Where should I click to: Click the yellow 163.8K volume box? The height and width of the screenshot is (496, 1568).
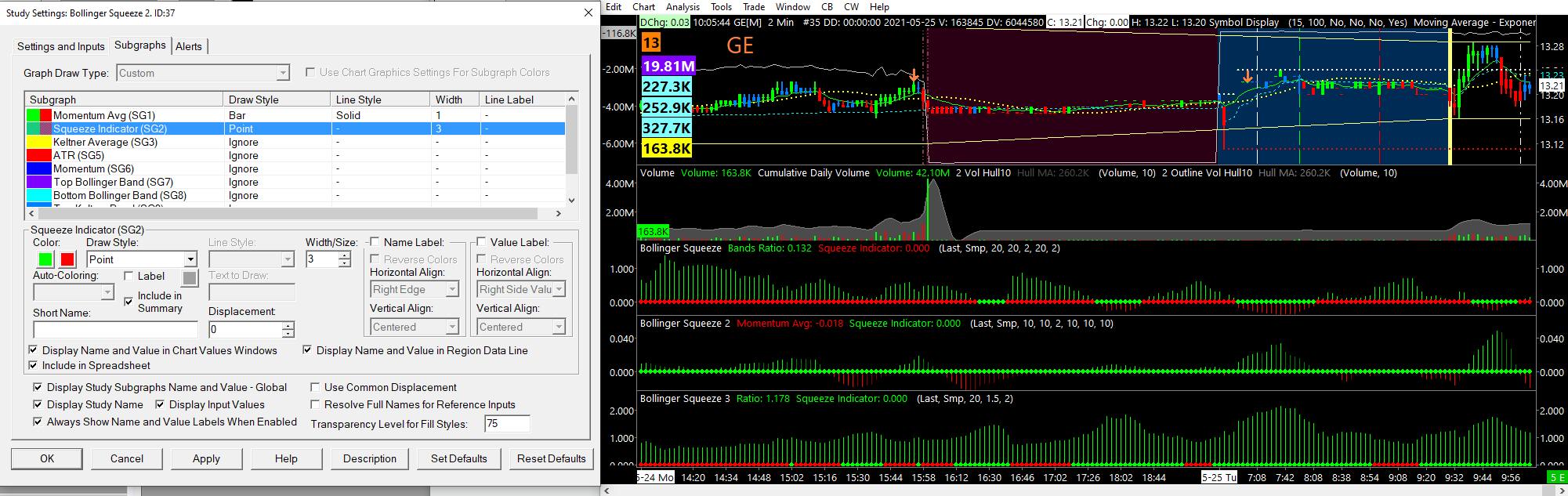point(667,149)
